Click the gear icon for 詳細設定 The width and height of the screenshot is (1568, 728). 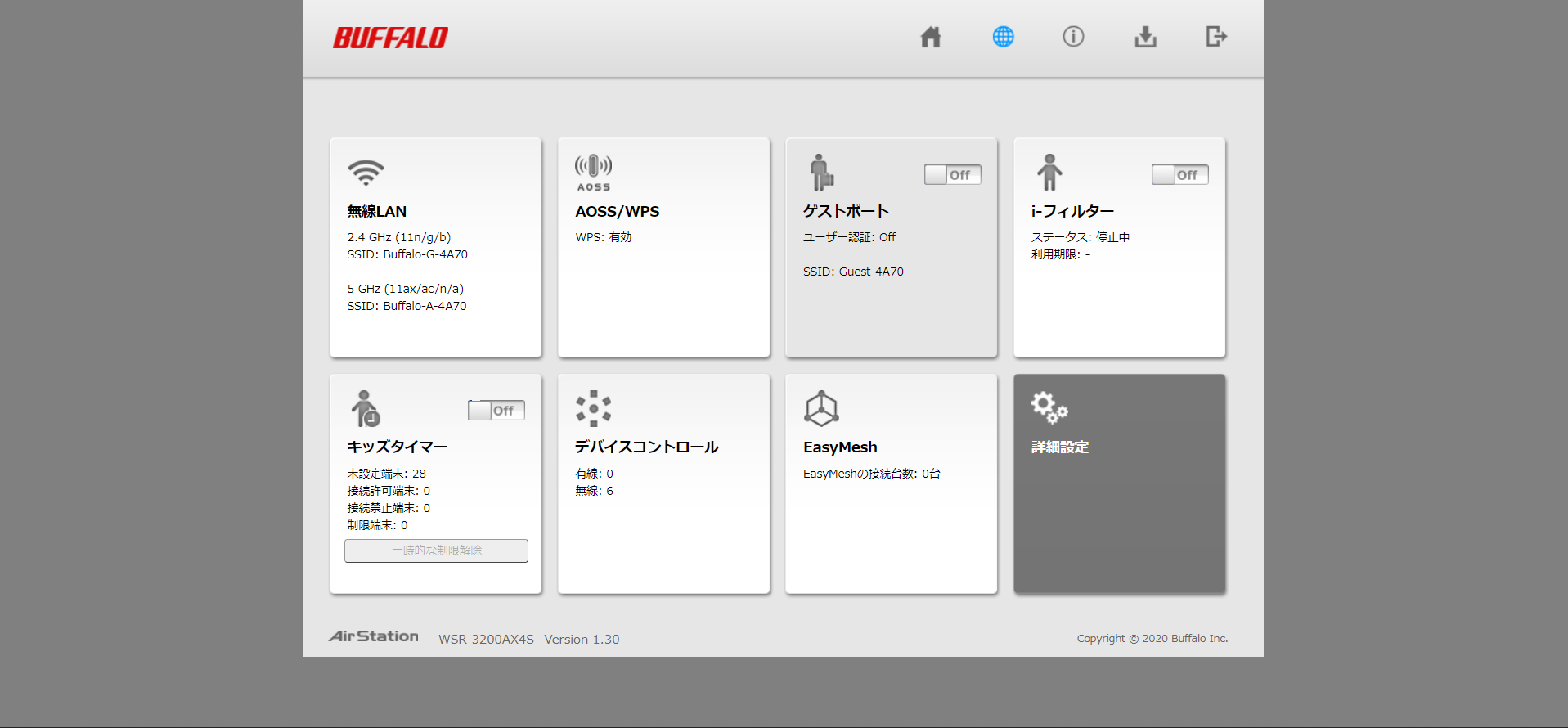point(1049,407)
